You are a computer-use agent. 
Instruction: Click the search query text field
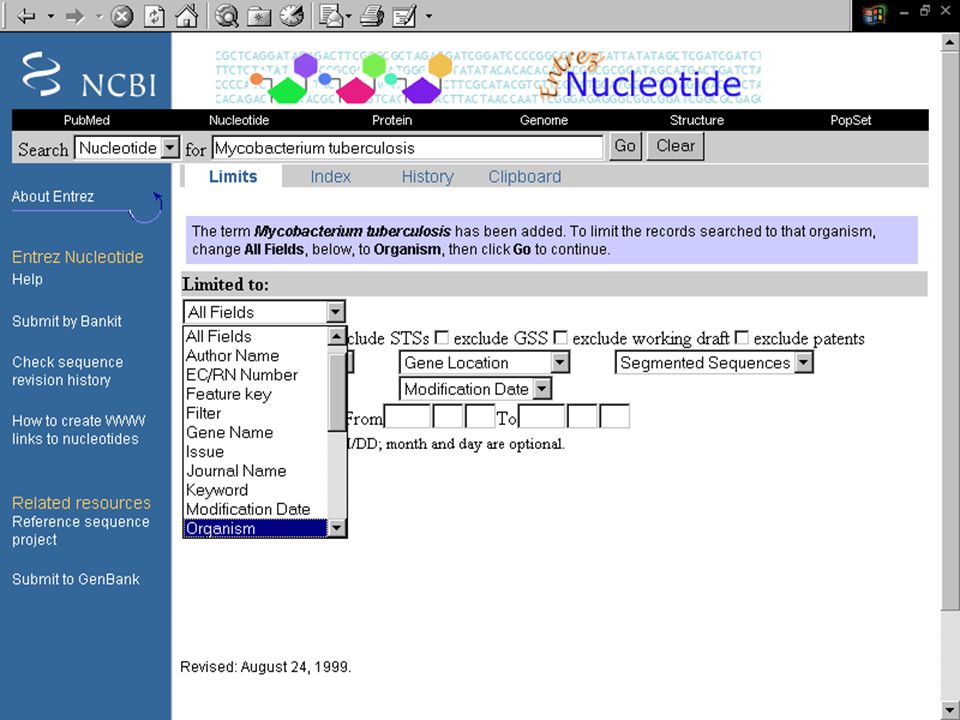point(408,148)
